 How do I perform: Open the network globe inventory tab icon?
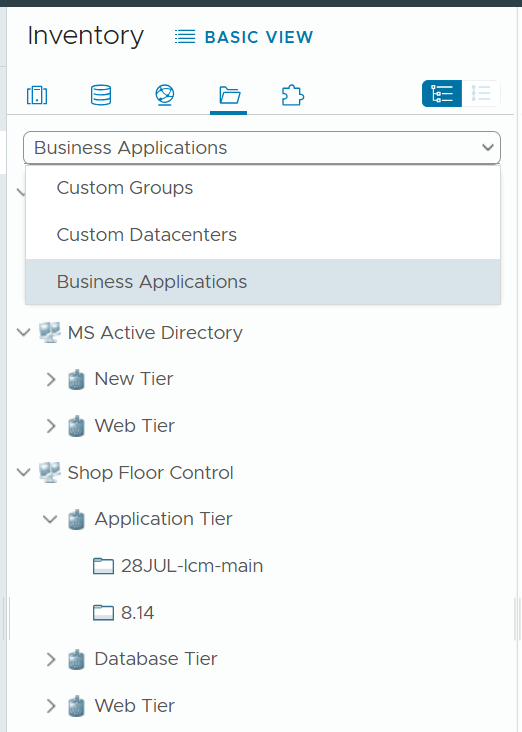click(165, 95)
